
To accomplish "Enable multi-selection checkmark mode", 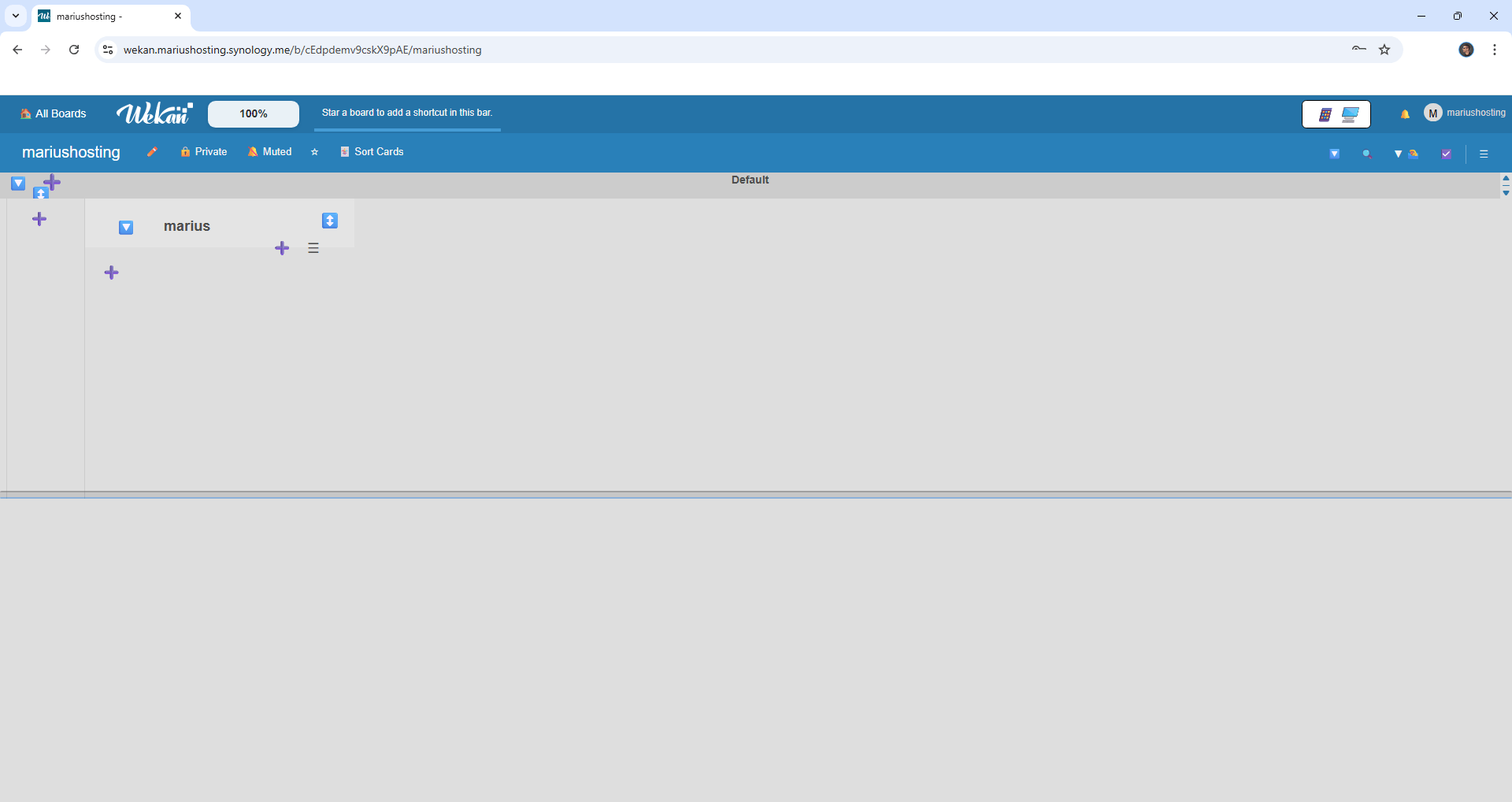I will pos(1446,153).
